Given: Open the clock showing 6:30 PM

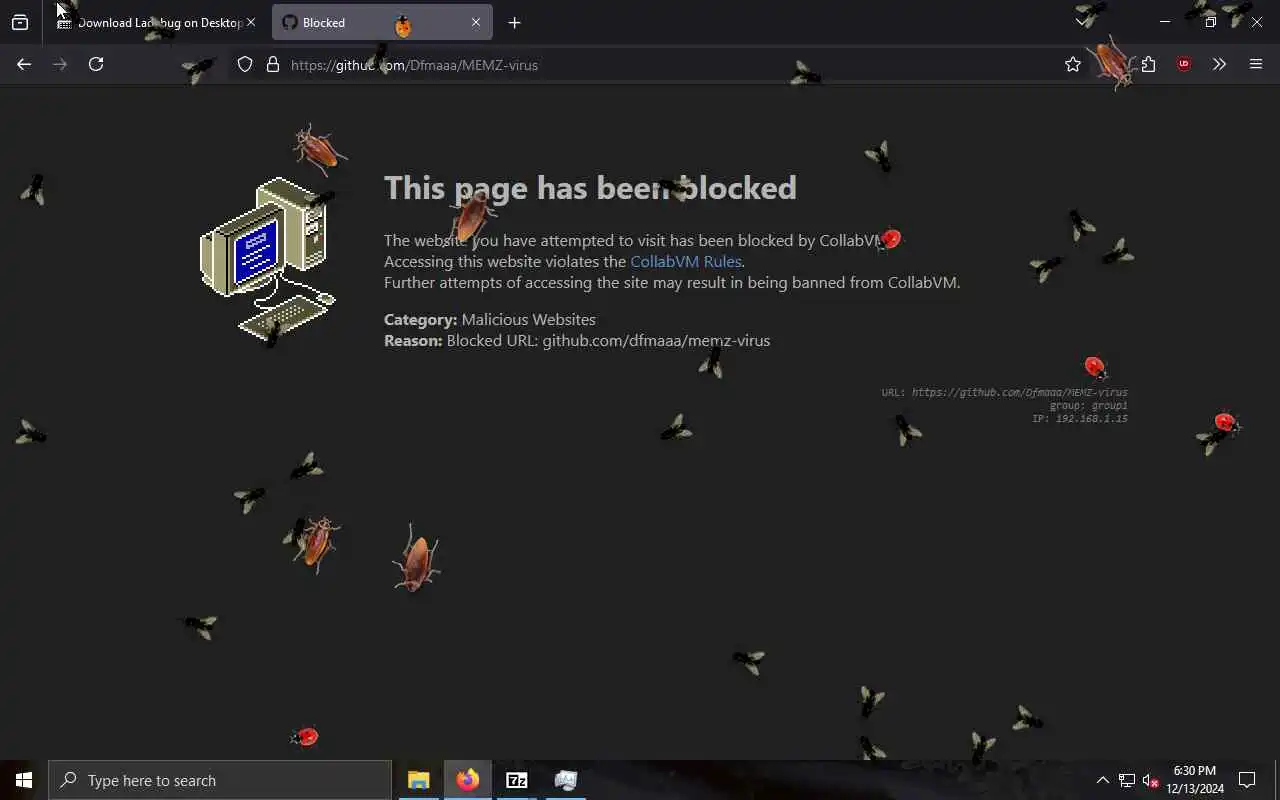Looking at the screenshot, I should pos(1195,780).
